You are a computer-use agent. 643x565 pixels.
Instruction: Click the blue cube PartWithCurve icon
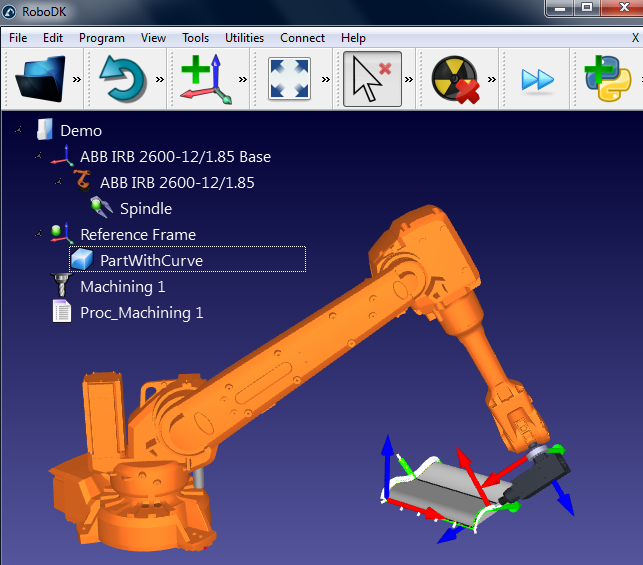[x=82, y=259]
